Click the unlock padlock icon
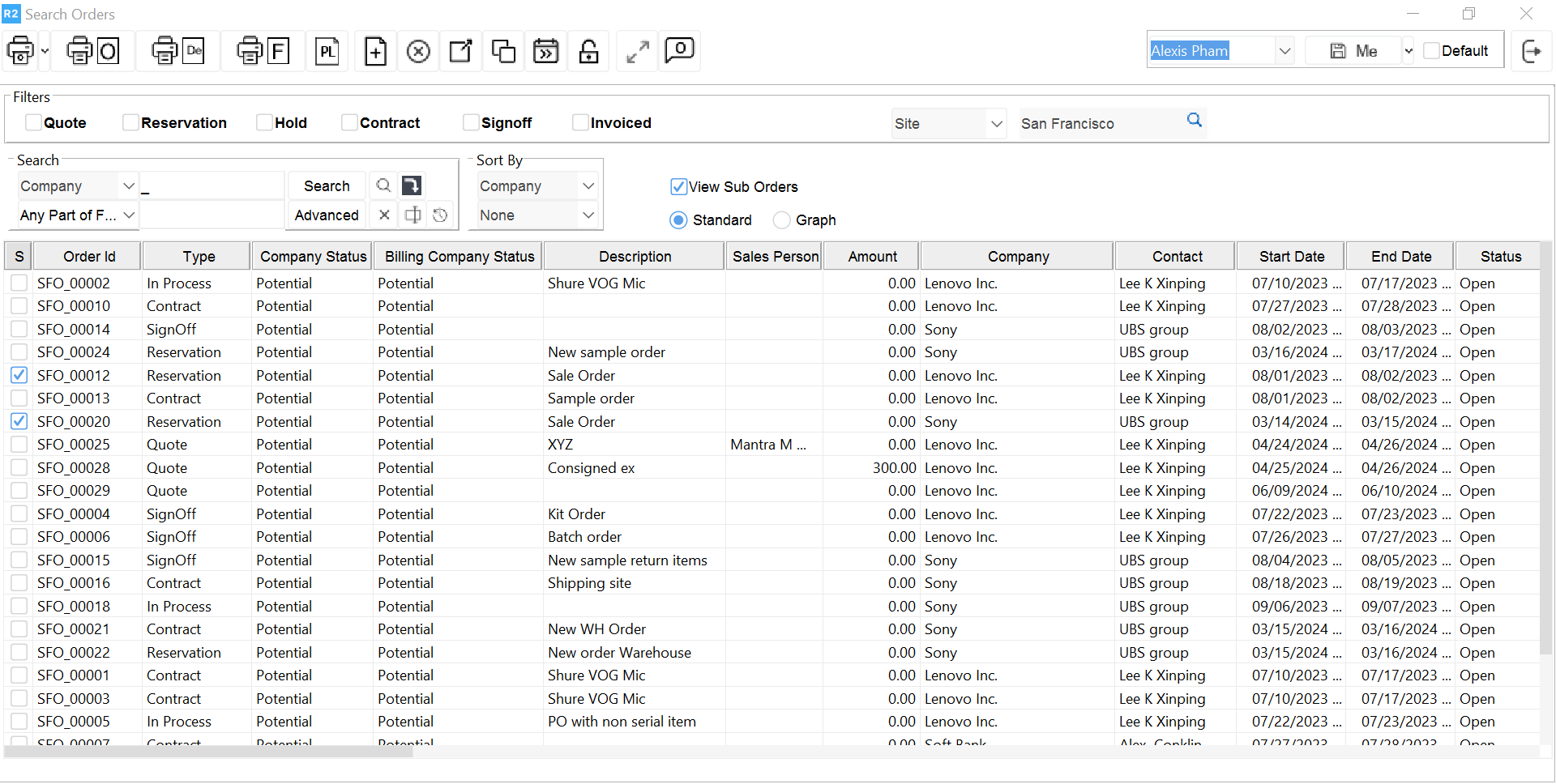Screen dimensions: 1556x784 coord(589,52)
